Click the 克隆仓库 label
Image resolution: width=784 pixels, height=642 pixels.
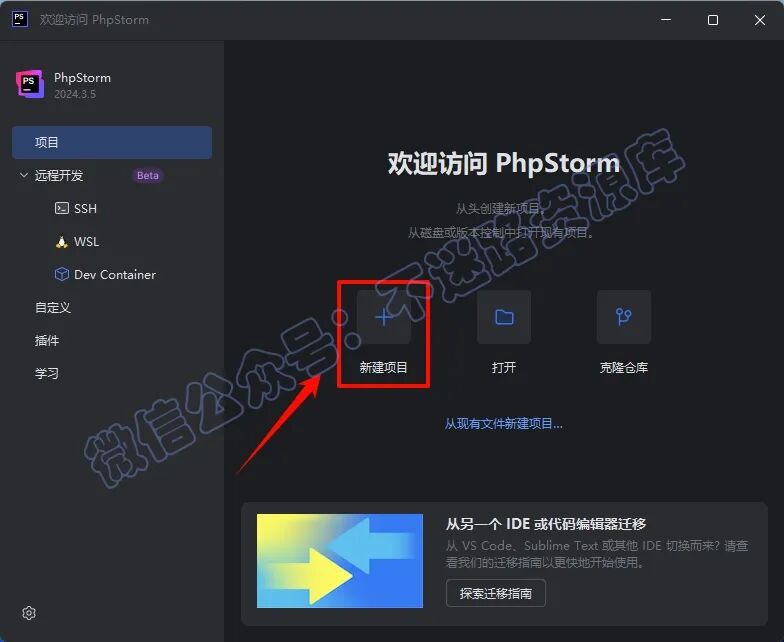click(624, 368)
